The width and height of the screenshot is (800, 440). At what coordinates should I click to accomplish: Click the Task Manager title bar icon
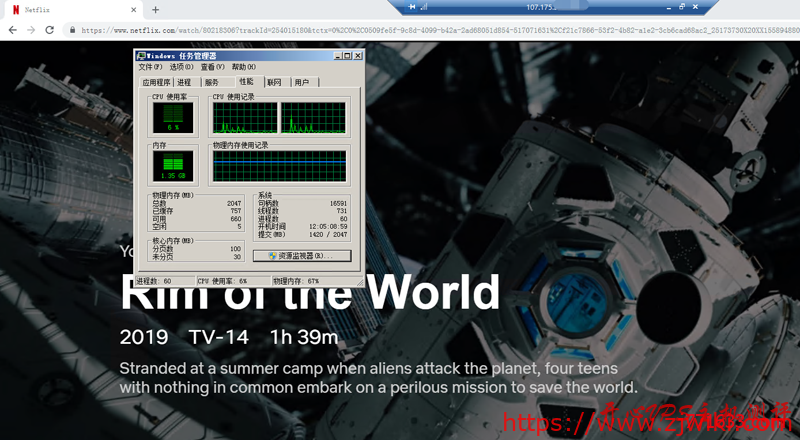pyautogui.click(x=141, y=55)
